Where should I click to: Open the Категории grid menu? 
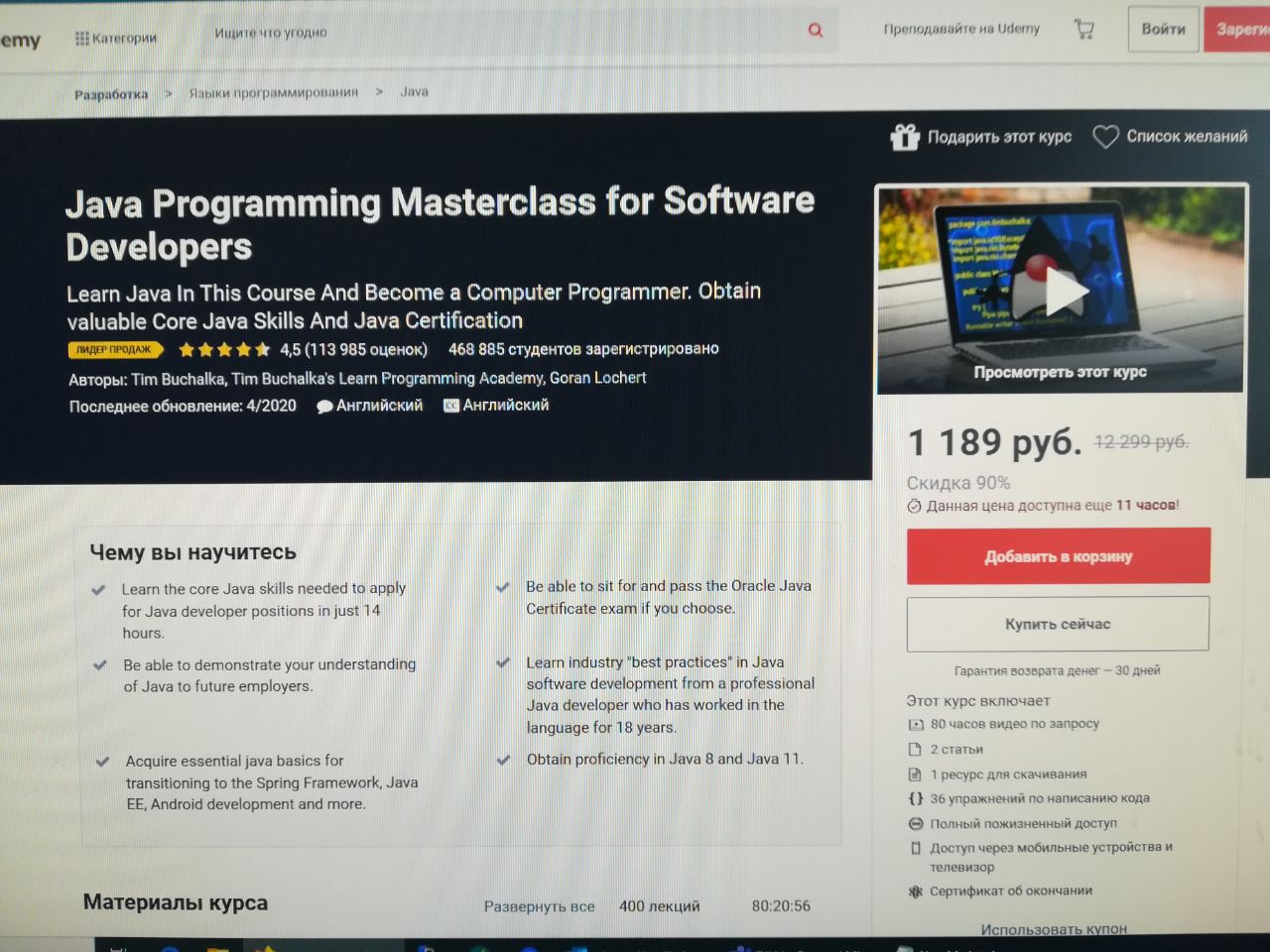point(115,38)
